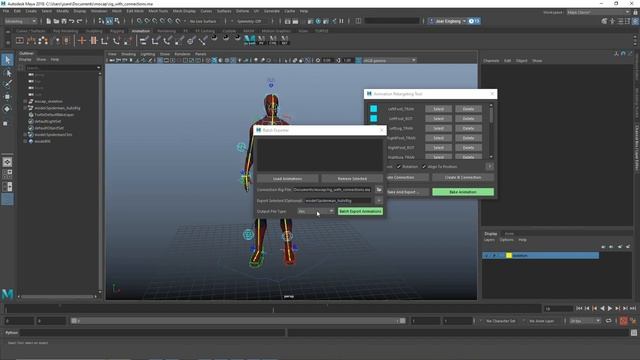Screen dimensions: 640x360
Task: Click the yellow color swatch of skeleton layer
Action: (x=509, y=256)
